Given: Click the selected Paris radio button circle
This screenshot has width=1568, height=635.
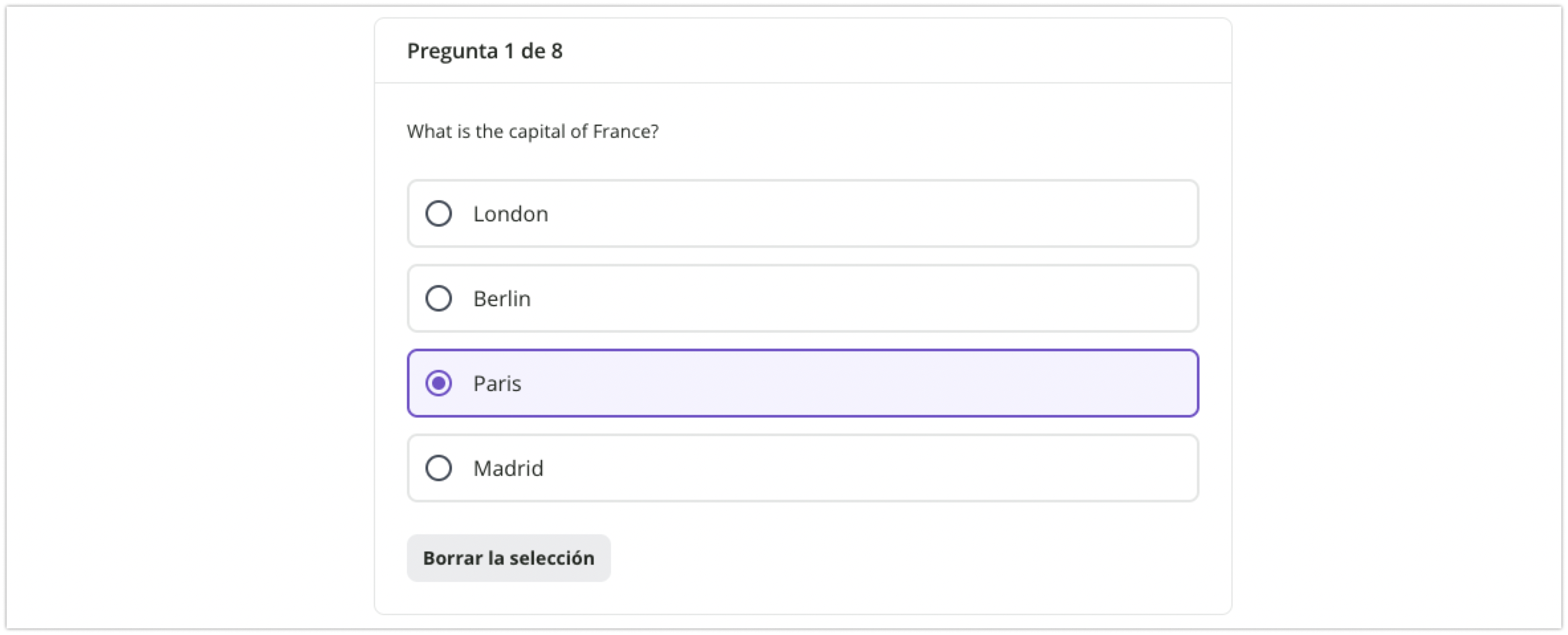Looking at the screenshot, I should coord(439,383).
